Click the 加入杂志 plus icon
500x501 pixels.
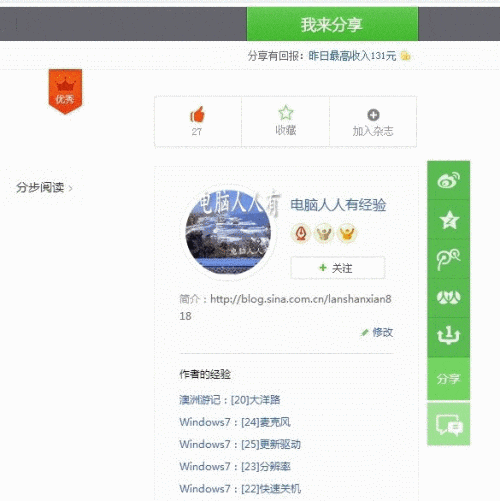click(x=373, y=115)
